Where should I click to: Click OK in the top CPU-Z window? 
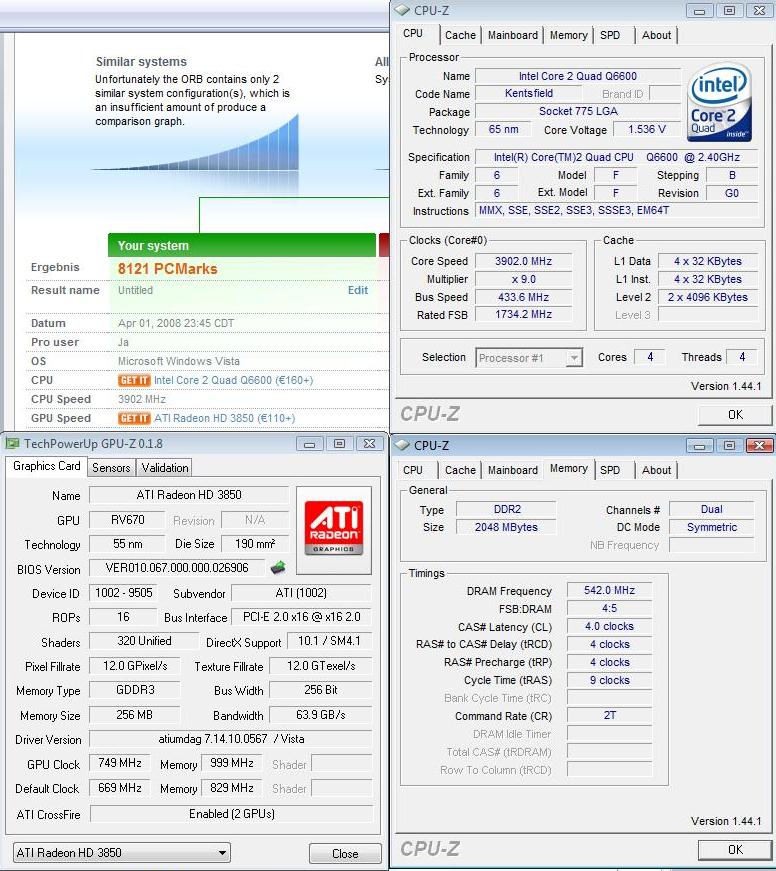click(x=735, y=415)
